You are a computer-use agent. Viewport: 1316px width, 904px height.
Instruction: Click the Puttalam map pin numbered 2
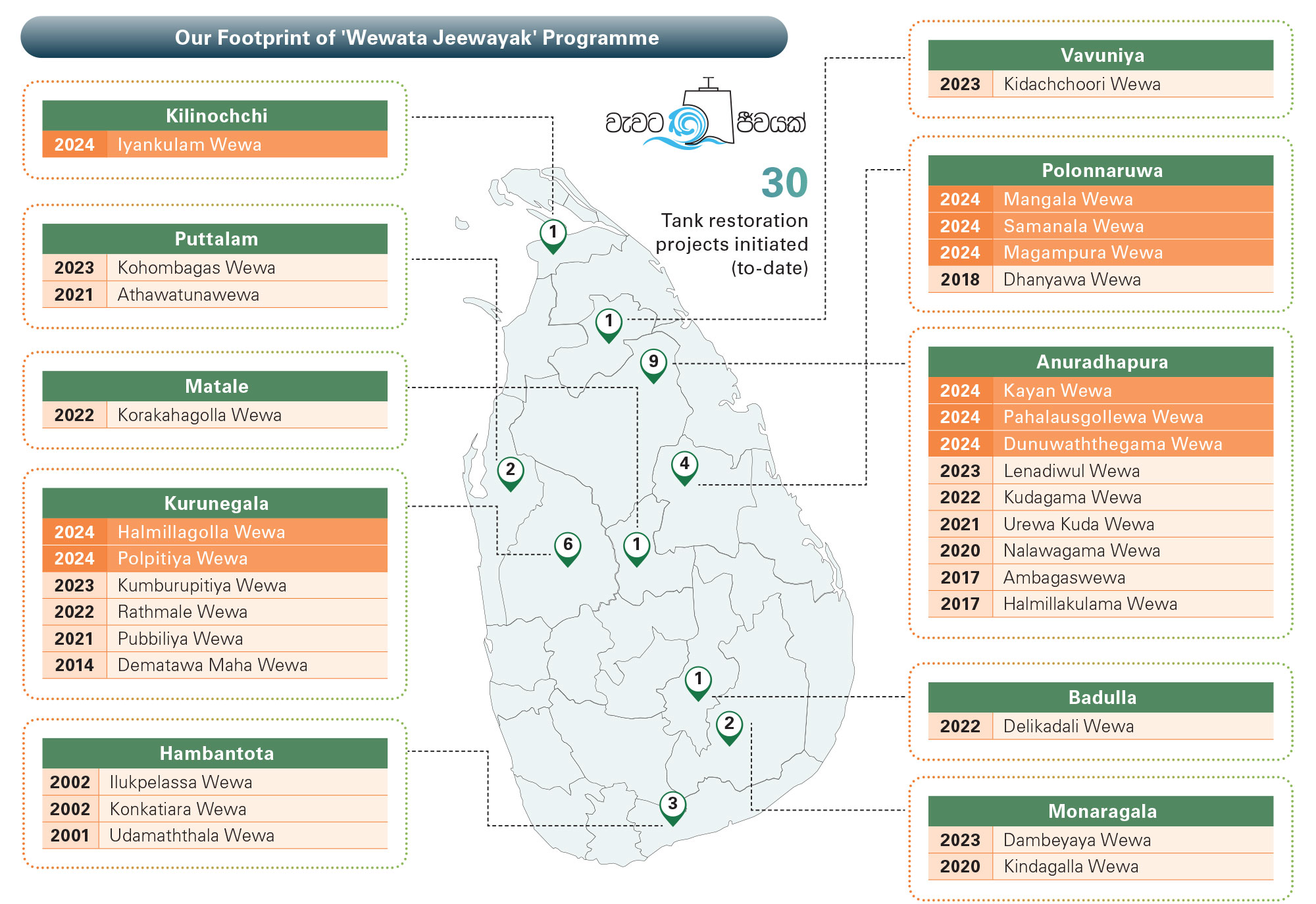(x=510, y=474)
